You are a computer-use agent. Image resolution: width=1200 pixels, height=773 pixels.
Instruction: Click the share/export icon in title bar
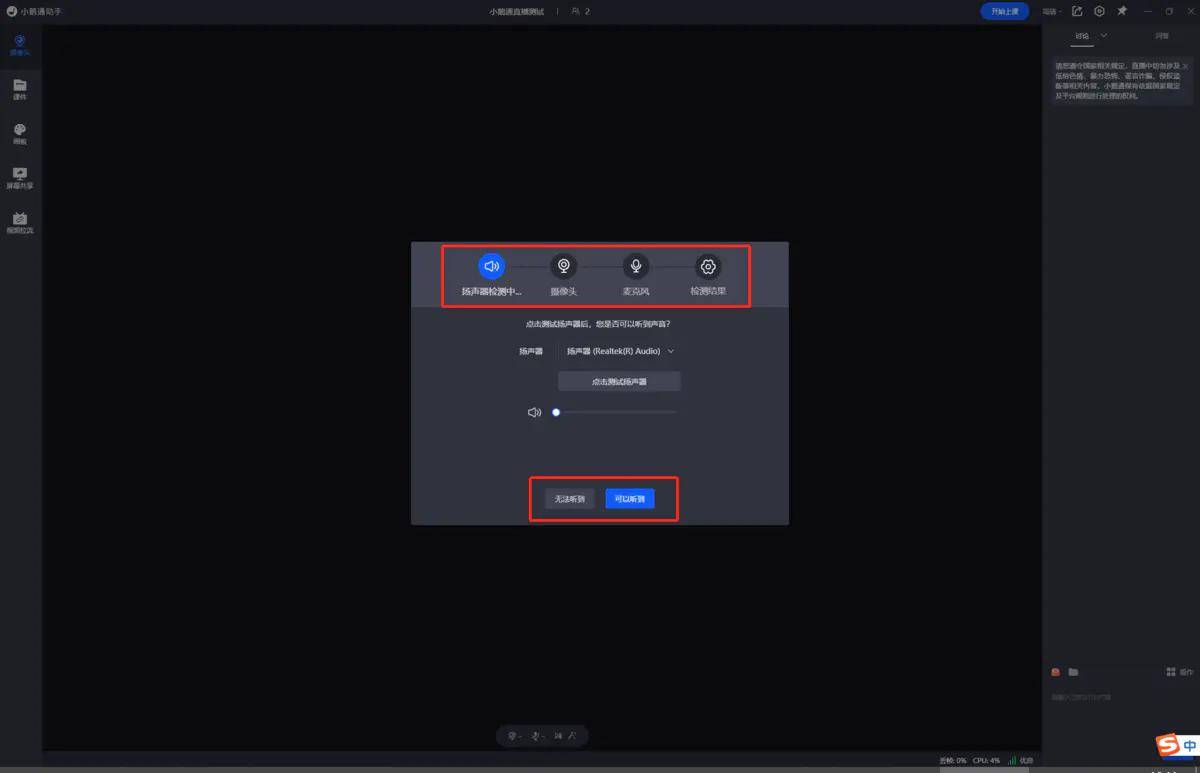click(x=1077, y=11)
